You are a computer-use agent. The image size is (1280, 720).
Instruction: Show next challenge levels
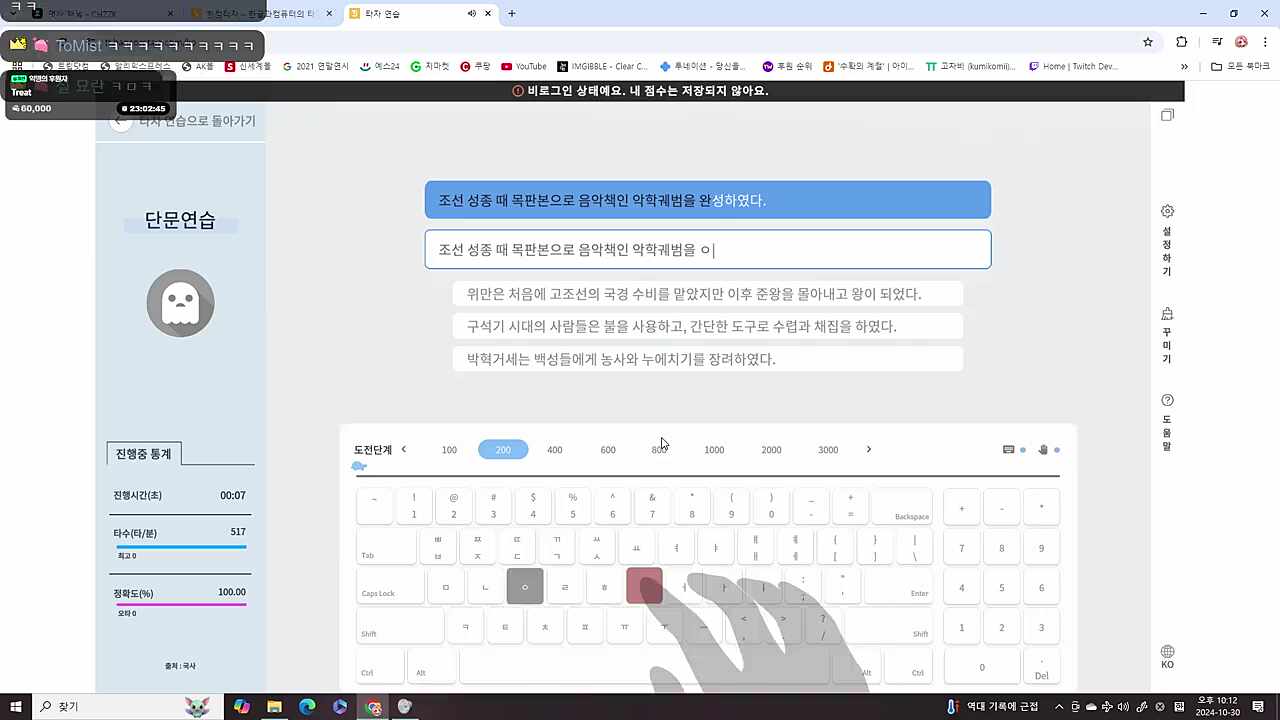pos(868,449)
